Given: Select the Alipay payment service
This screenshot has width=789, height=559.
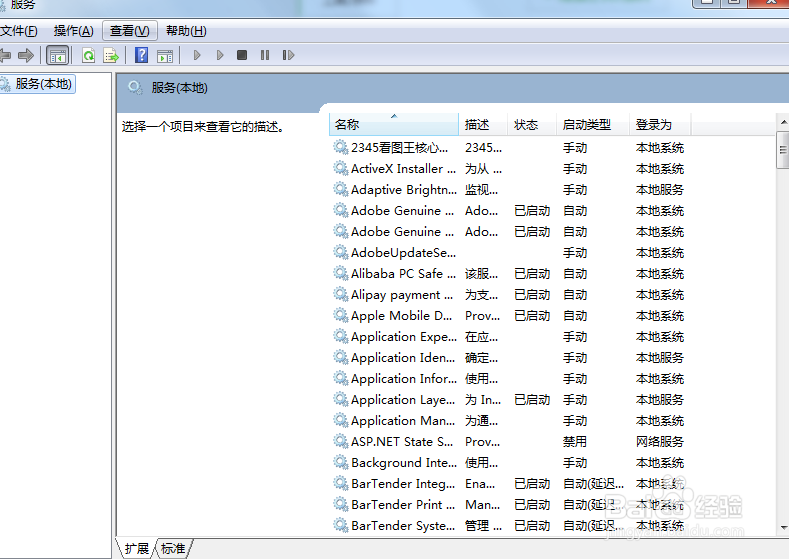Looking at the screenshot, I should coord(508,294).
